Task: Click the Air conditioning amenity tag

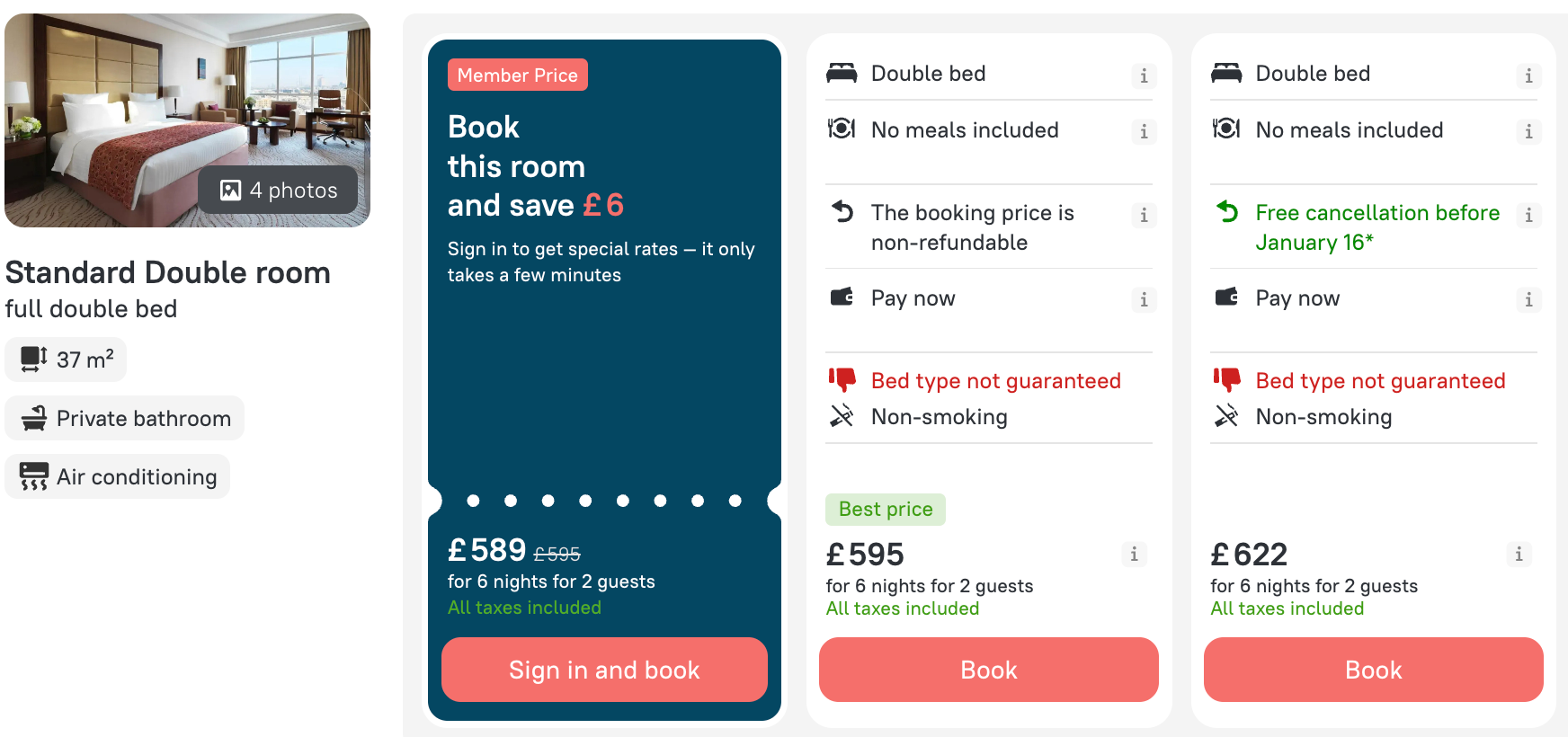Action: pos(118,476)
